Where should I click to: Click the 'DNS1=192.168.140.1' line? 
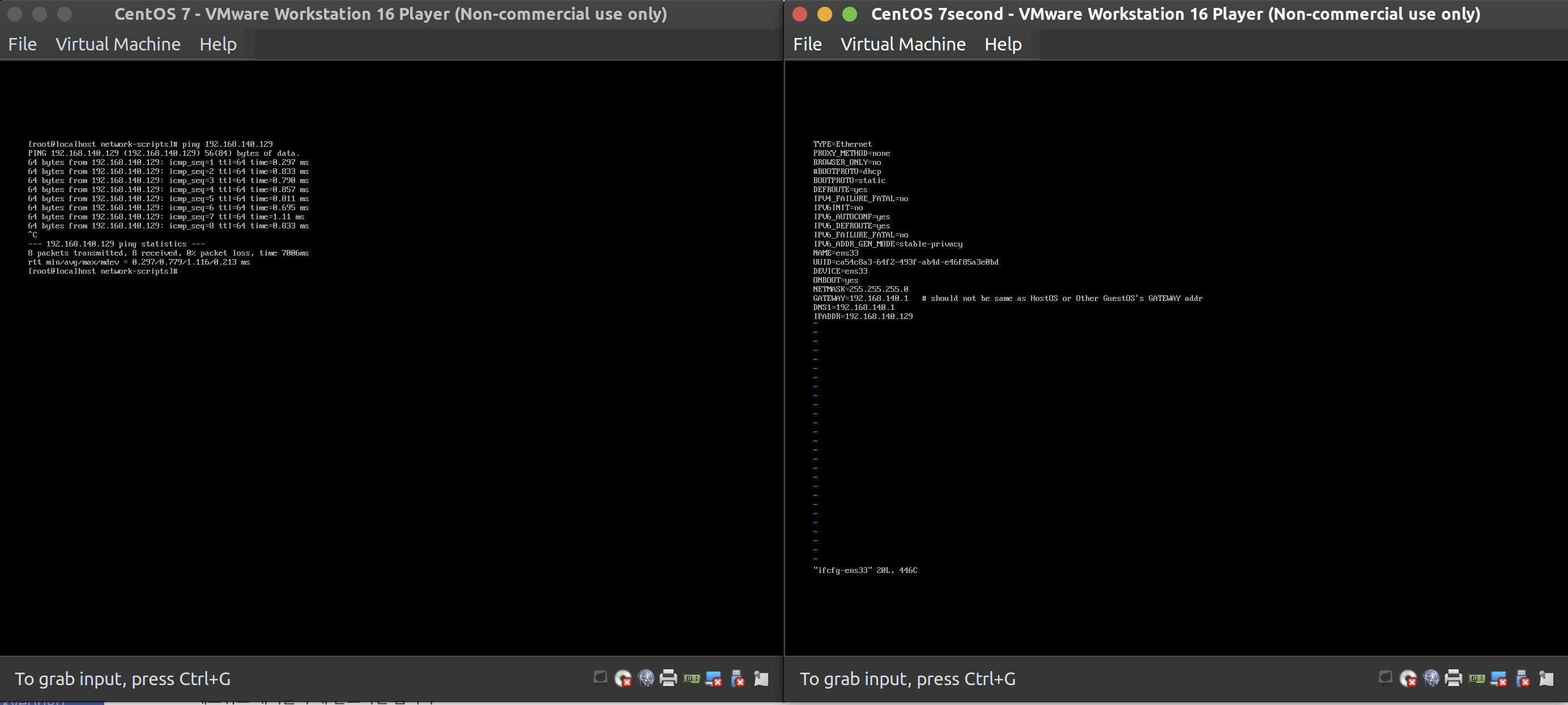pos(854,308)
